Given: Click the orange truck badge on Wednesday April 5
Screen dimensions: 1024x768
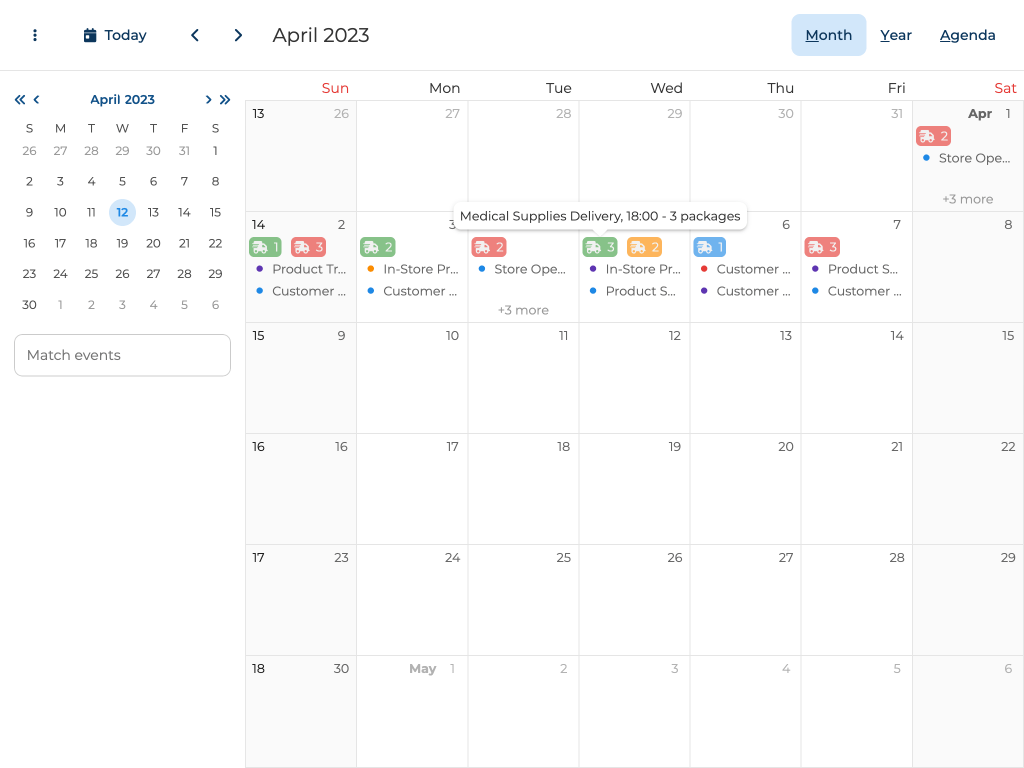Looking at the screenshot, I should [644, 247].
